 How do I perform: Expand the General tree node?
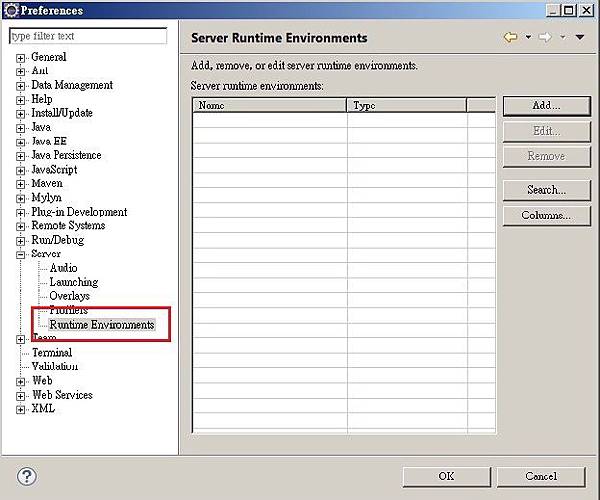(x=20, y=58)
